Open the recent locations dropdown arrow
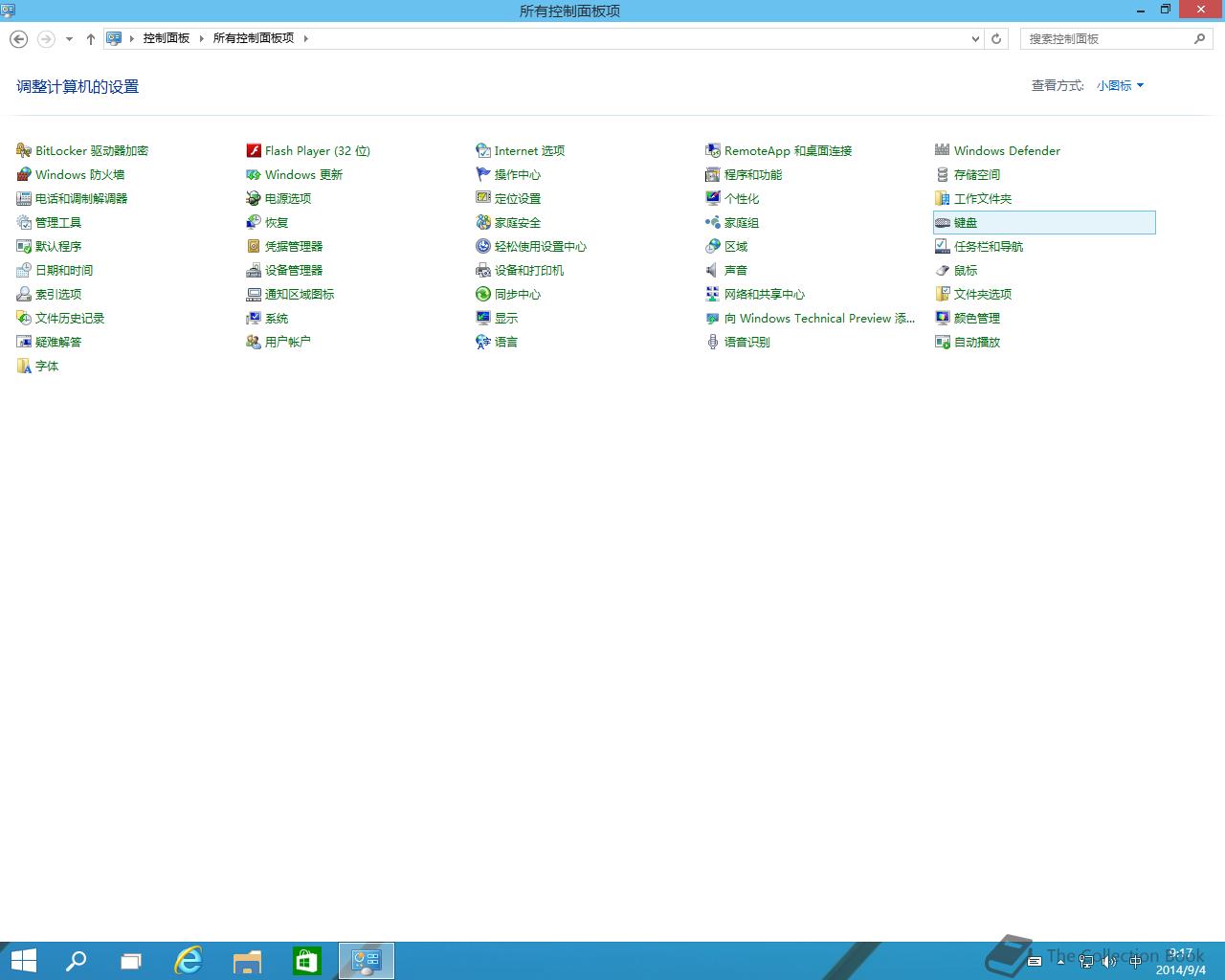This screenshot has width=1225, height=980. (x=69, y=39)
